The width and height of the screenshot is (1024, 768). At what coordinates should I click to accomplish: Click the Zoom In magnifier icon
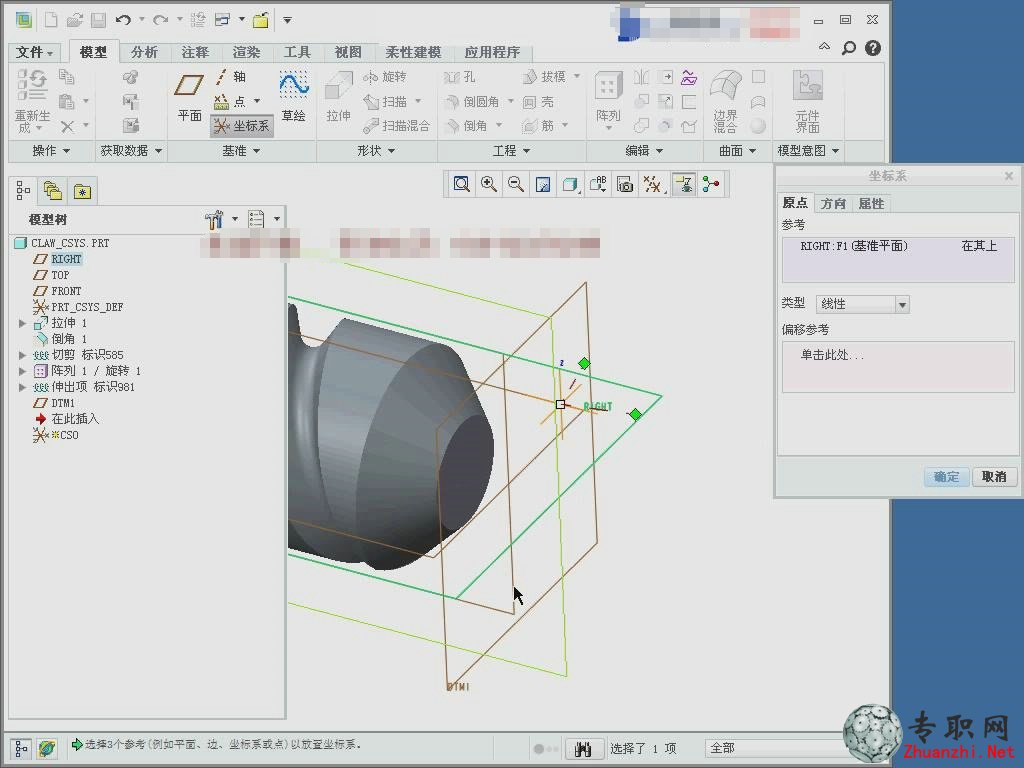pyautogui.click(x=488, y=184)
